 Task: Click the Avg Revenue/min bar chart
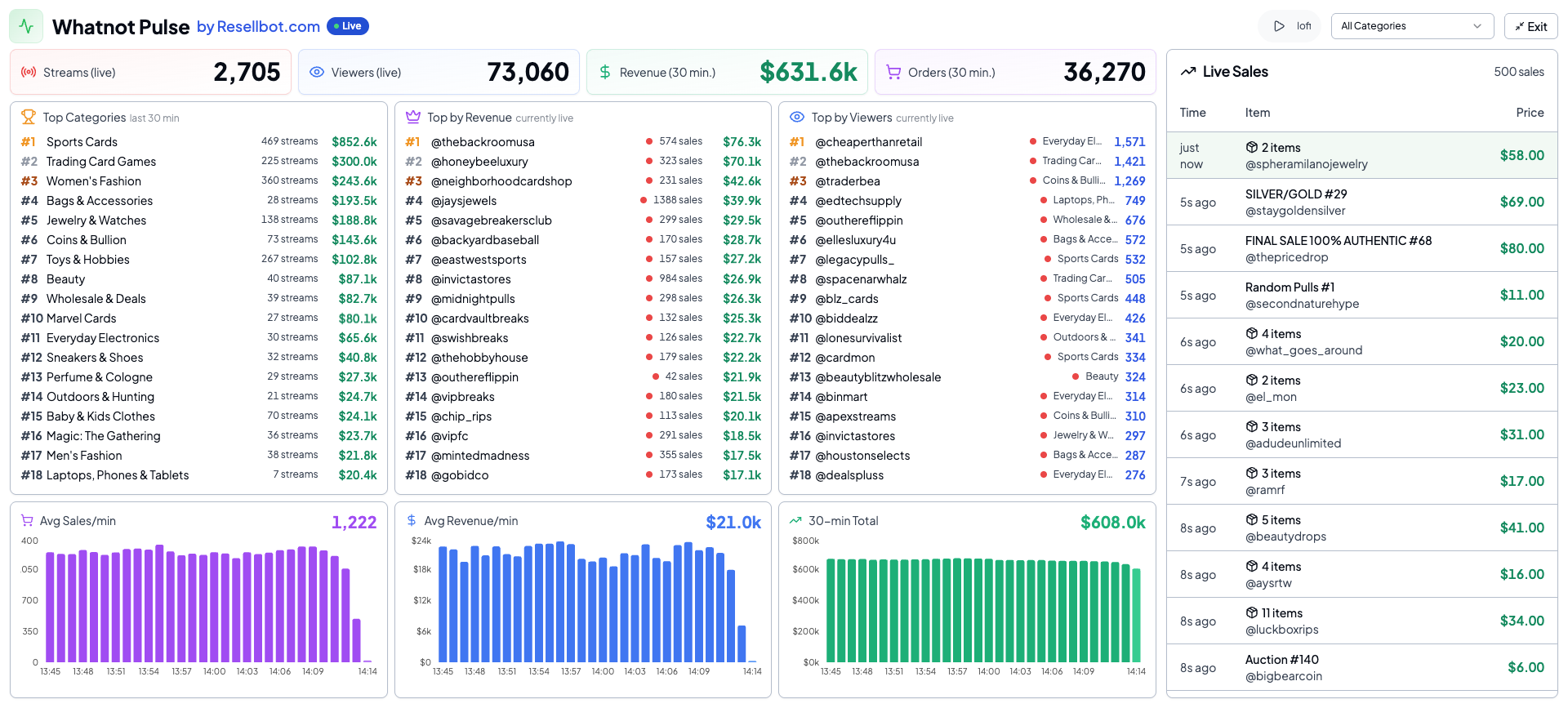[597, 604]
